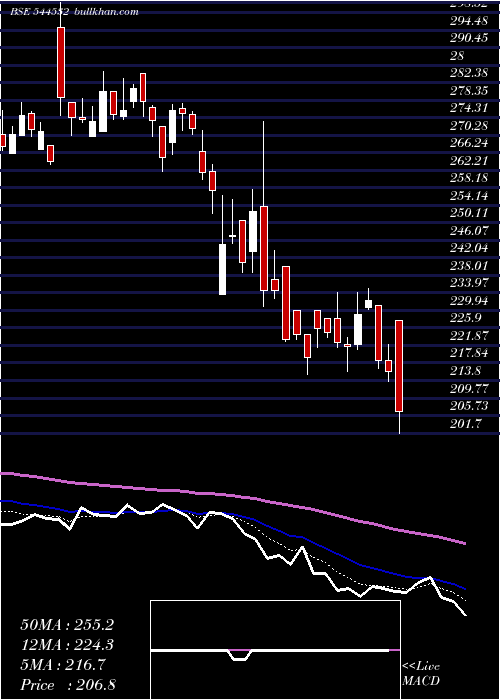Click the 12MA : 224.3 readout
500x700 pixels.
(67, 645)
